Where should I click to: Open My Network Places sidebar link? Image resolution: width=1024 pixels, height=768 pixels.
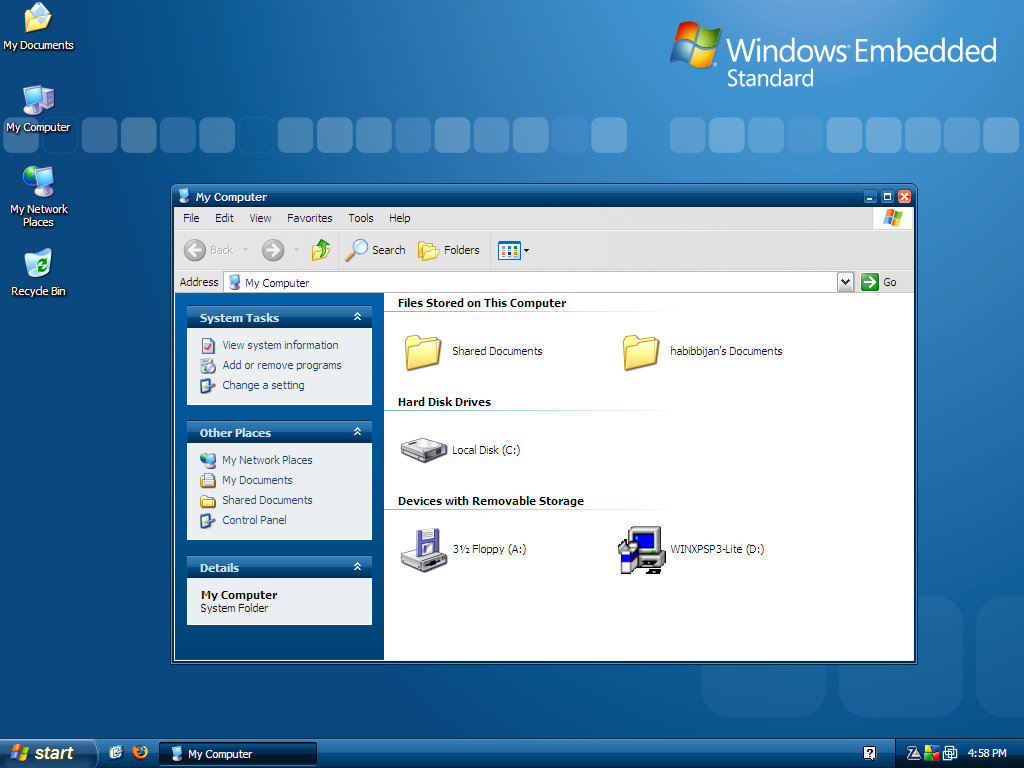pos(267,460)
